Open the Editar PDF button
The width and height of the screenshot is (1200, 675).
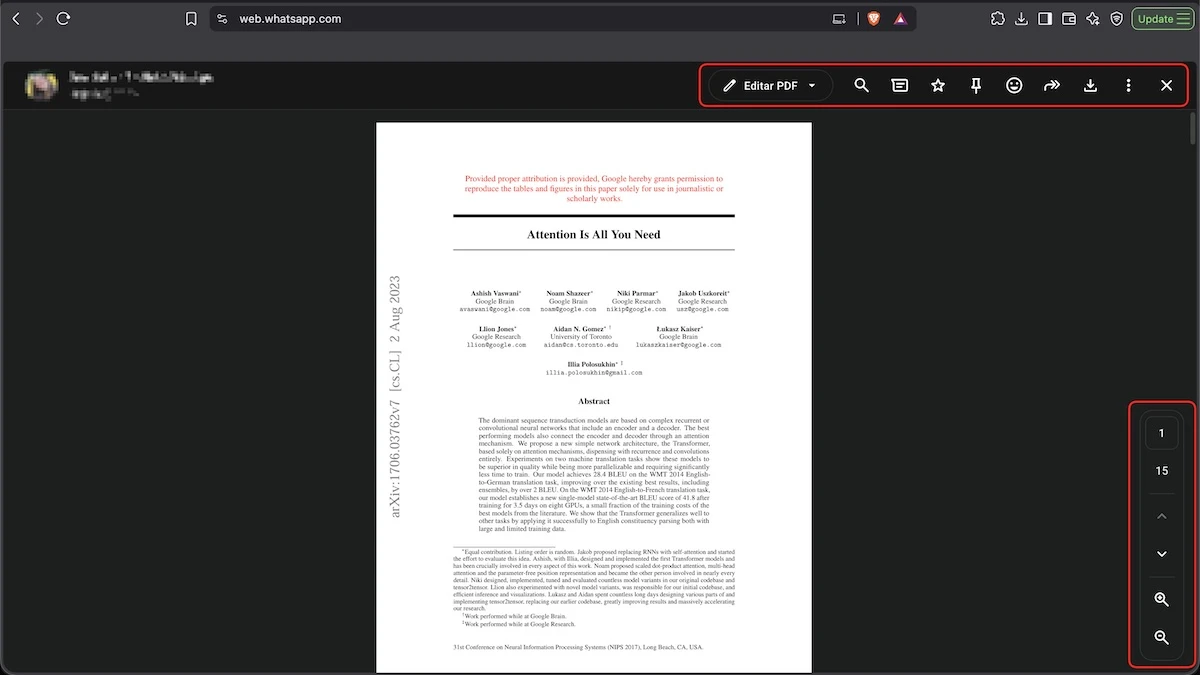tap(771, 86)
